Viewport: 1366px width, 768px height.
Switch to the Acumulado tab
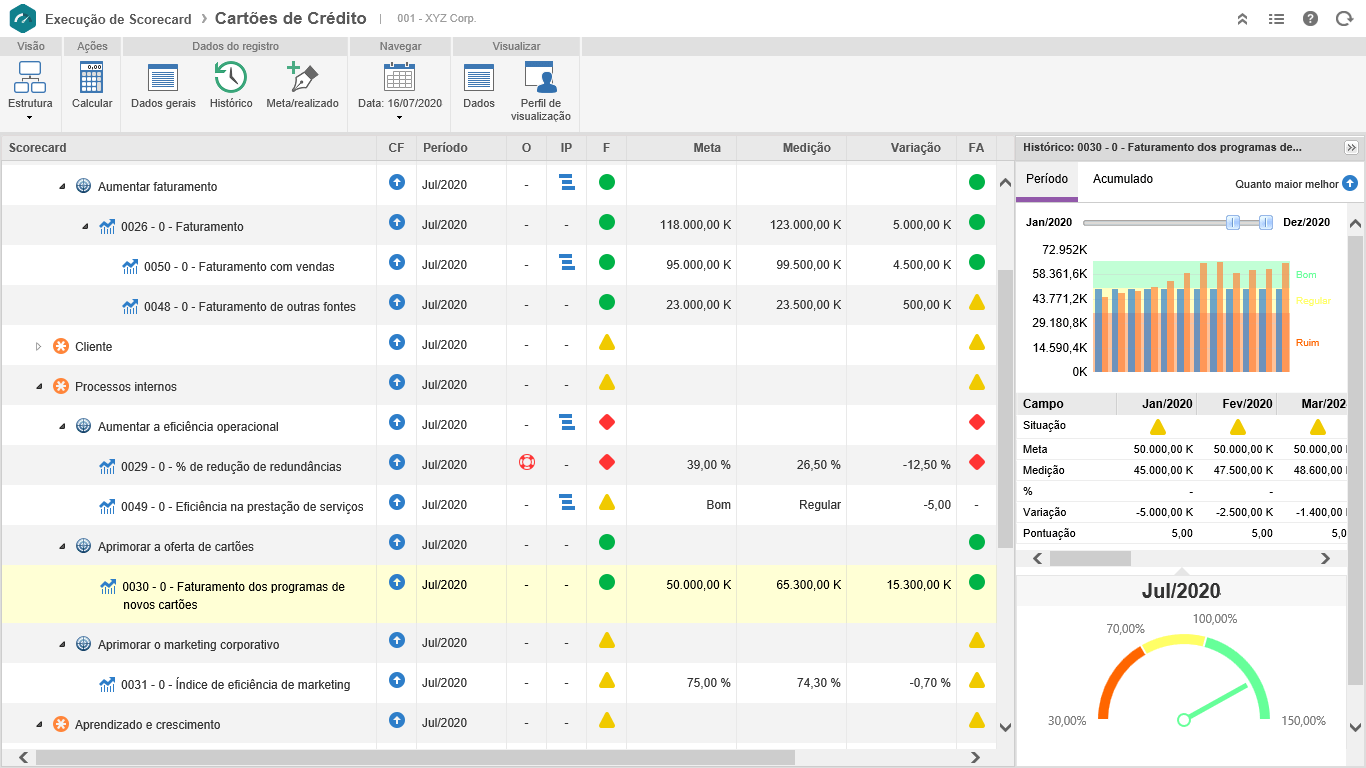[1122, 179]
